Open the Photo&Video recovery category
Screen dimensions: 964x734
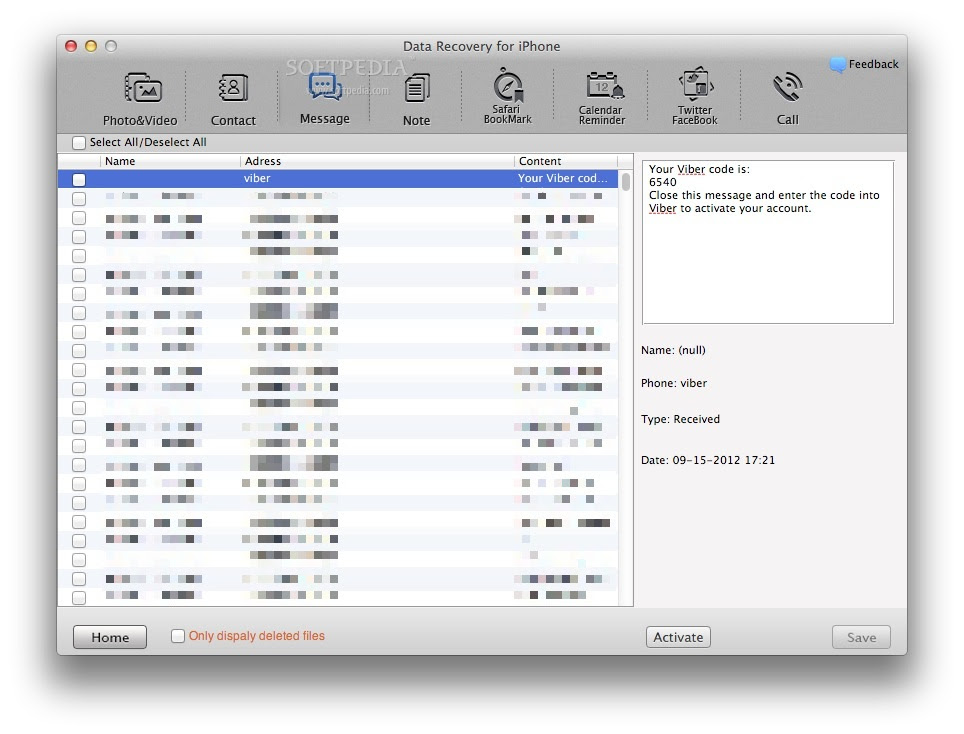(x=140, y=98)
